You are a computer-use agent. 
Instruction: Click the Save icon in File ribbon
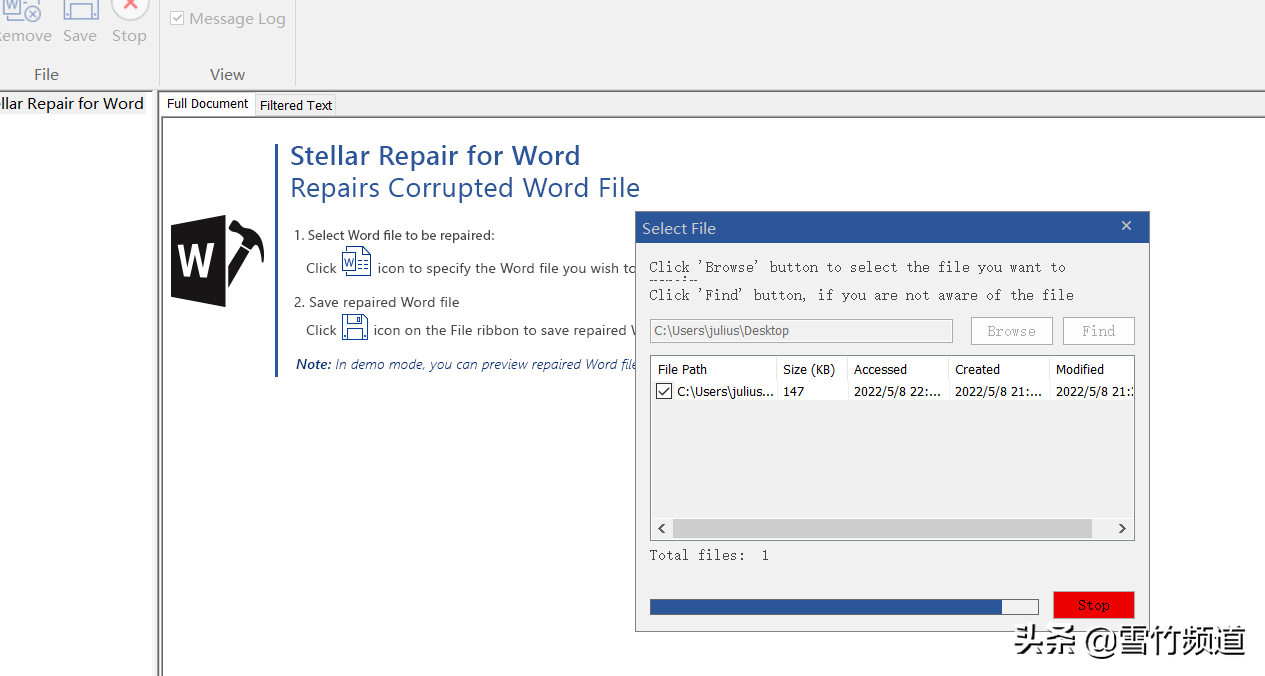(x=80, y=13)
